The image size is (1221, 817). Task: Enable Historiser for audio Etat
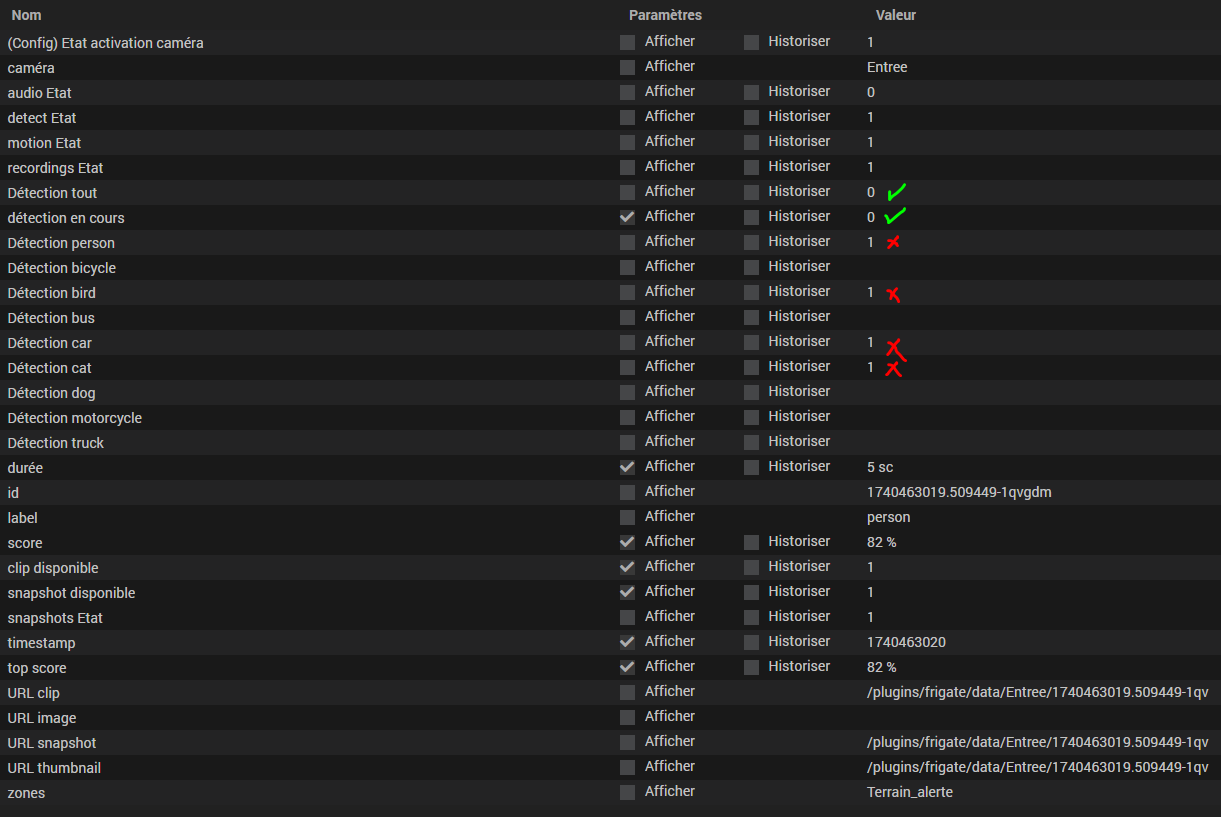point(751,92)
